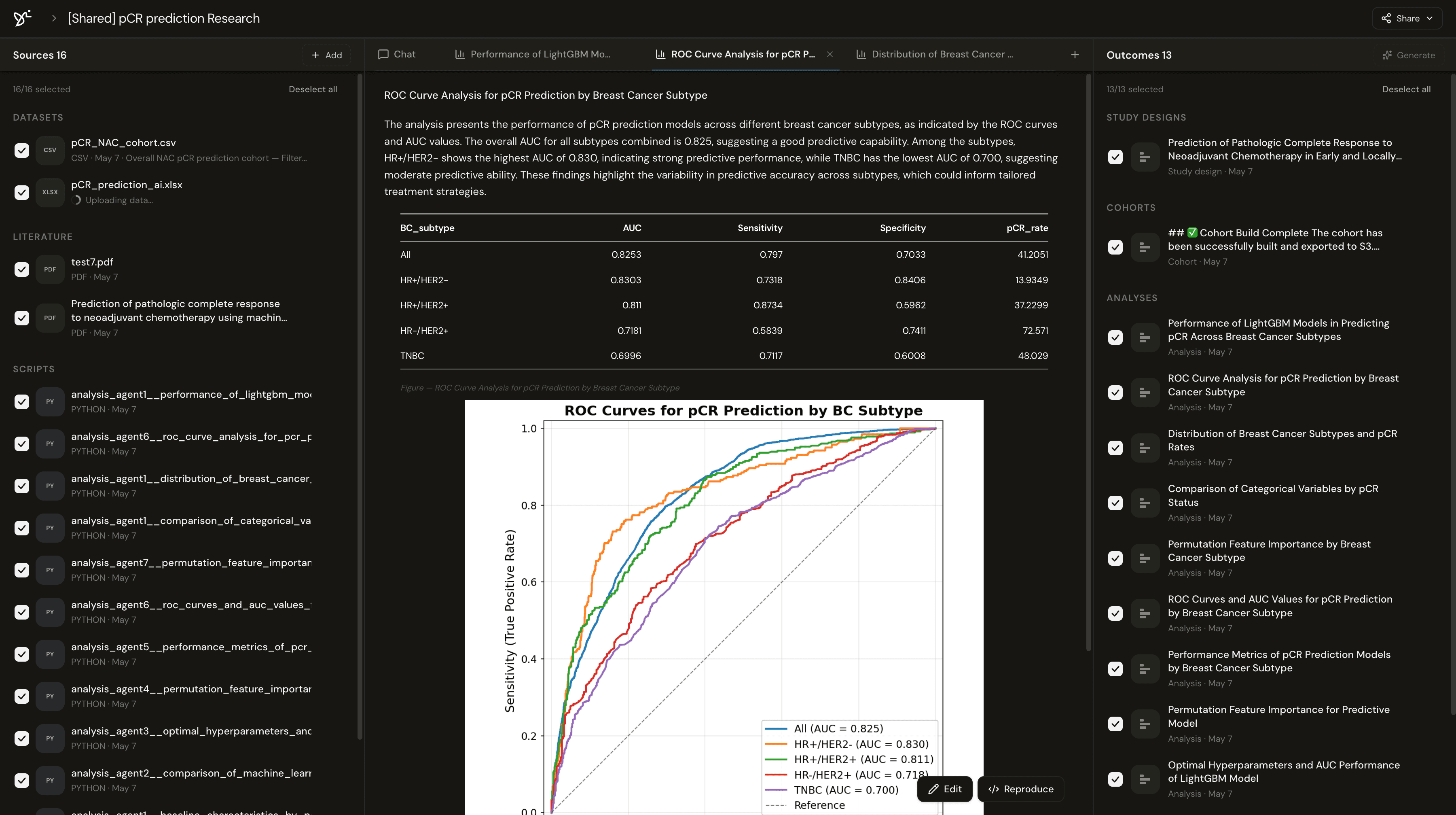Uncheck the Cohort Build Complete checkbox

tap(1115, 247)
